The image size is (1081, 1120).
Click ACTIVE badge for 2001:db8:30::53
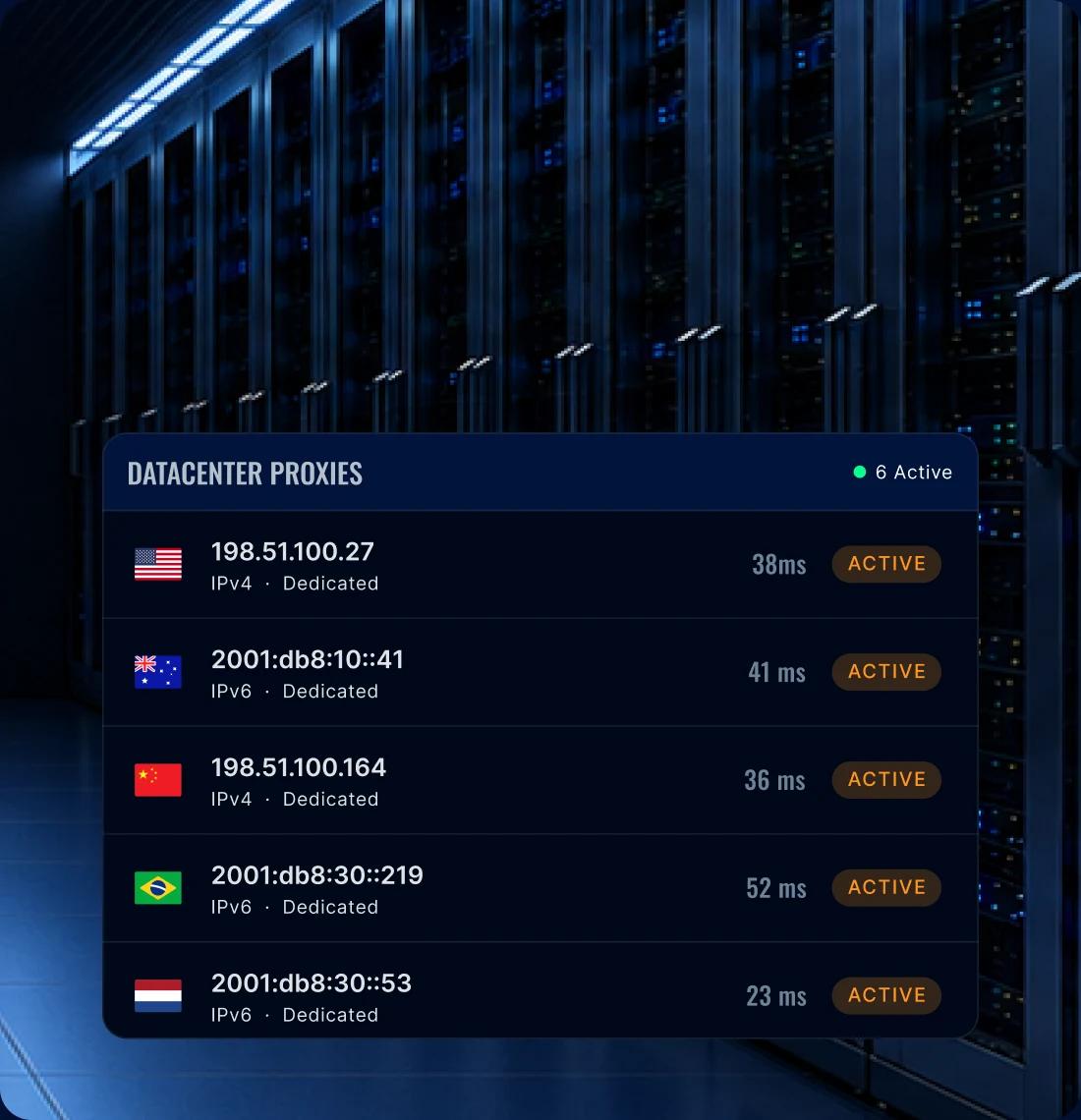886,995
